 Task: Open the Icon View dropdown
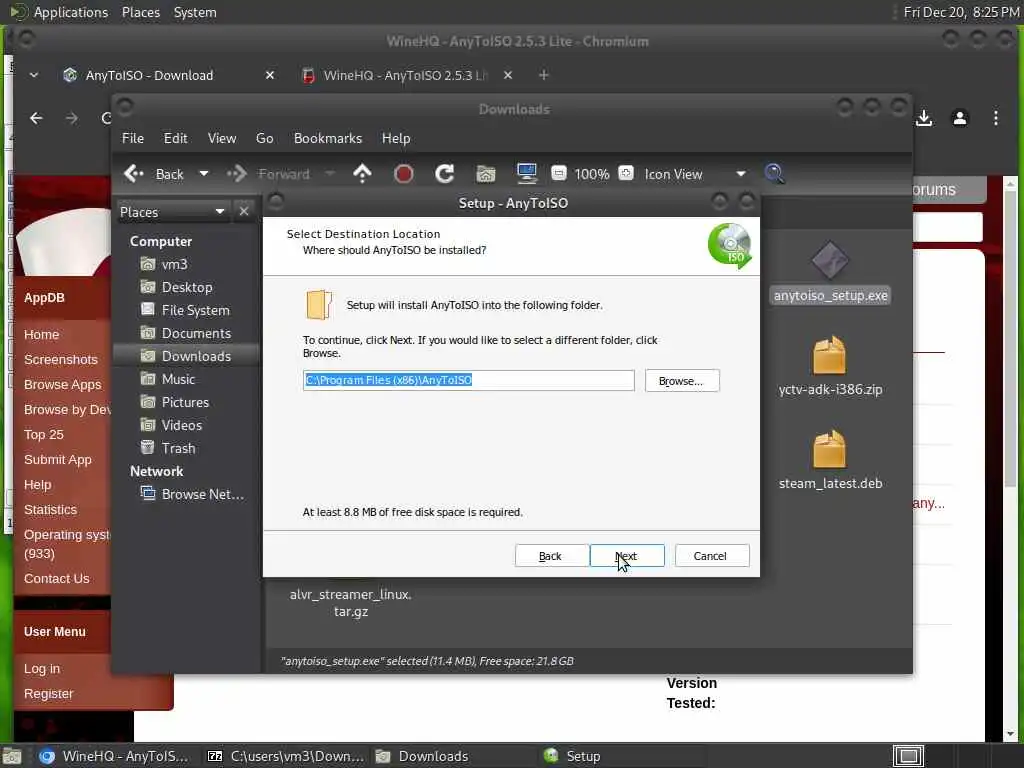(694, 174)
